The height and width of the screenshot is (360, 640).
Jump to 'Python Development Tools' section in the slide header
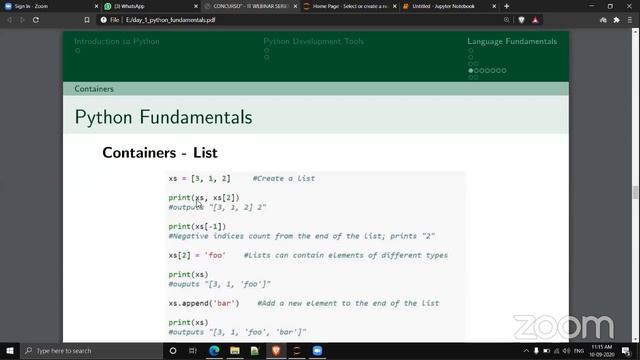pyautogui.click(x=313, y=41)
